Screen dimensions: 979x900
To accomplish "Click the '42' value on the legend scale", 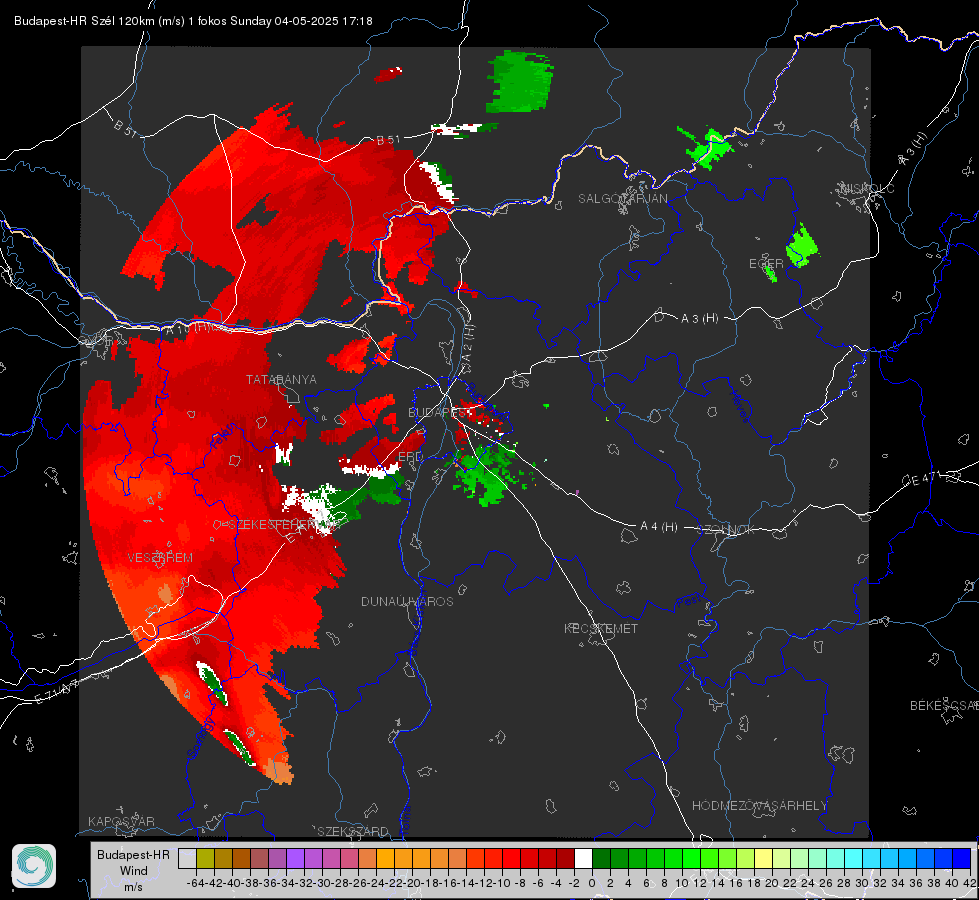I will pyautogui.click(x=970, y=883).
